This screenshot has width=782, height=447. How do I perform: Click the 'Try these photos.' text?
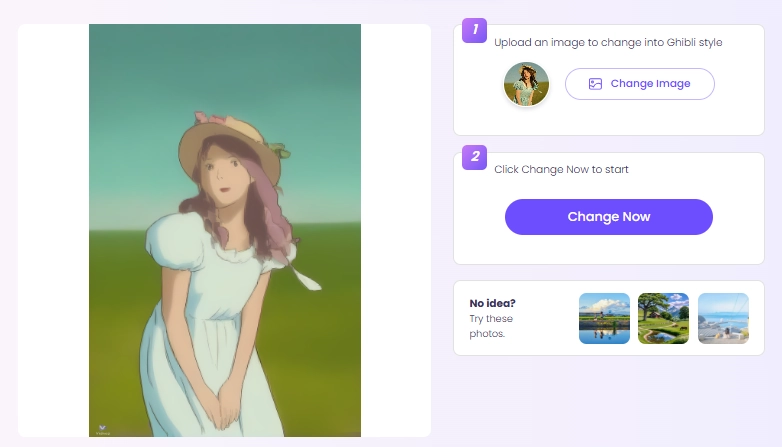click(491, 326)
